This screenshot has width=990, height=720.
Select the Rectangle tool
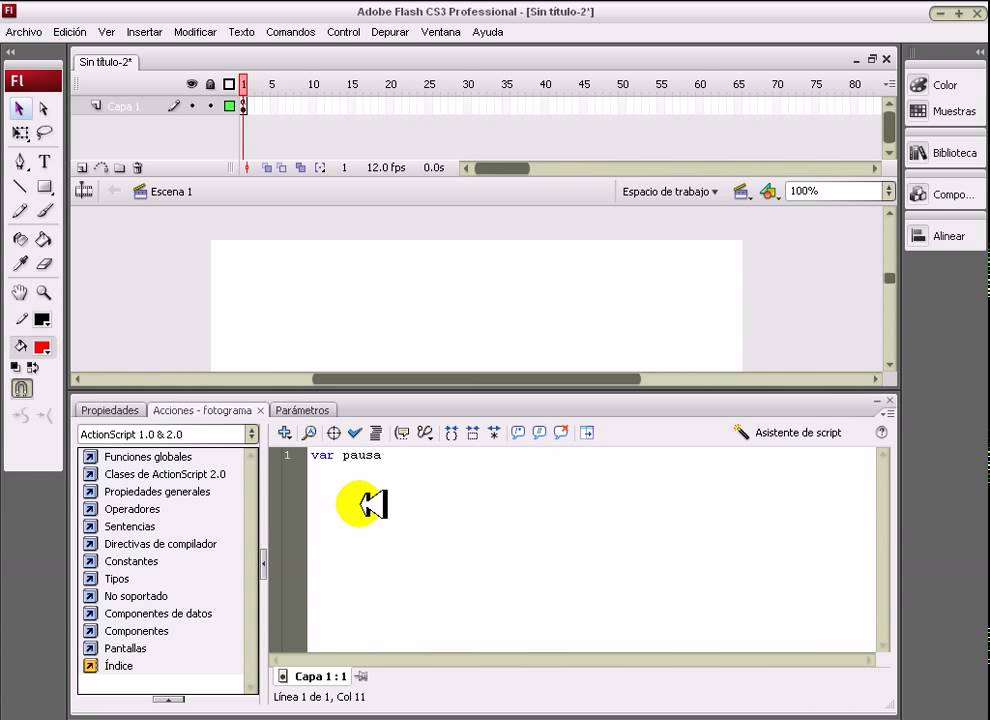click(44, 186)
